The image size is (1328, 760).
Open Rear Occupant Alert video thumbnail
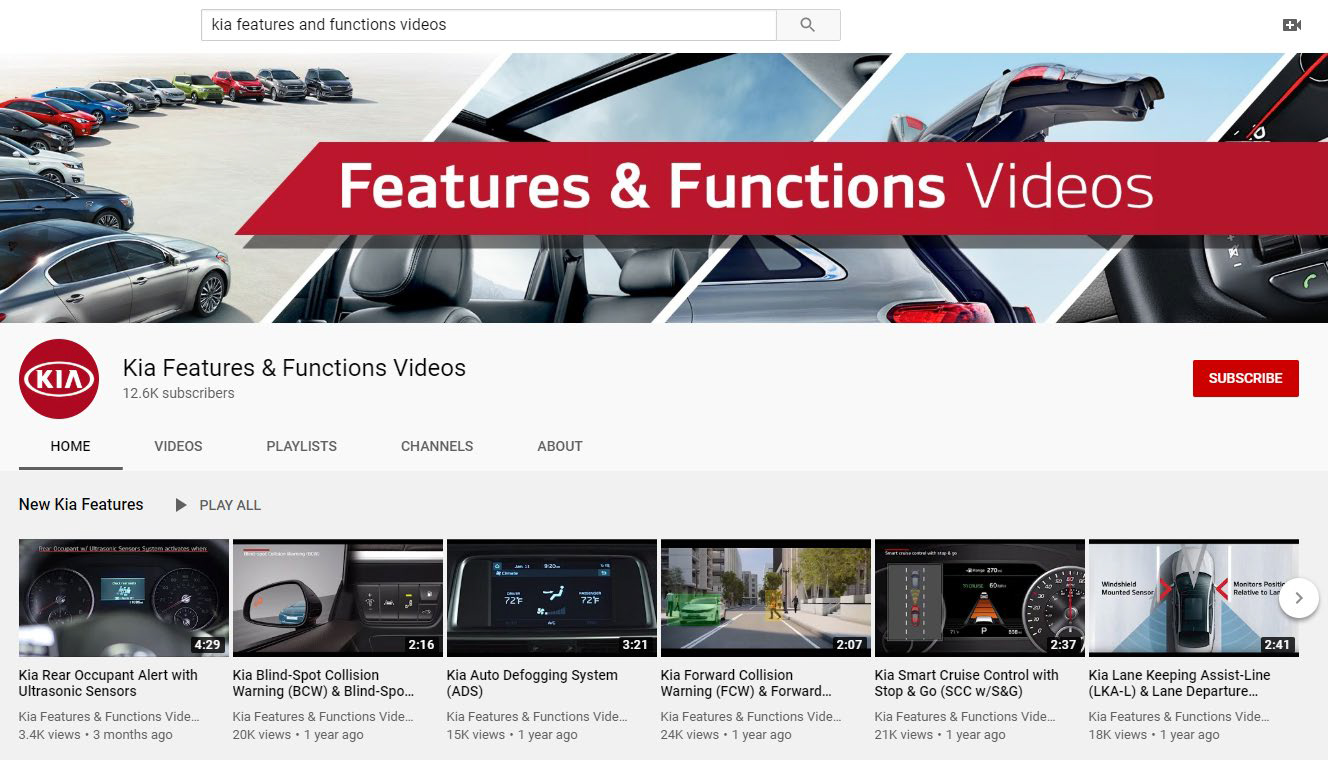[124, 598]
